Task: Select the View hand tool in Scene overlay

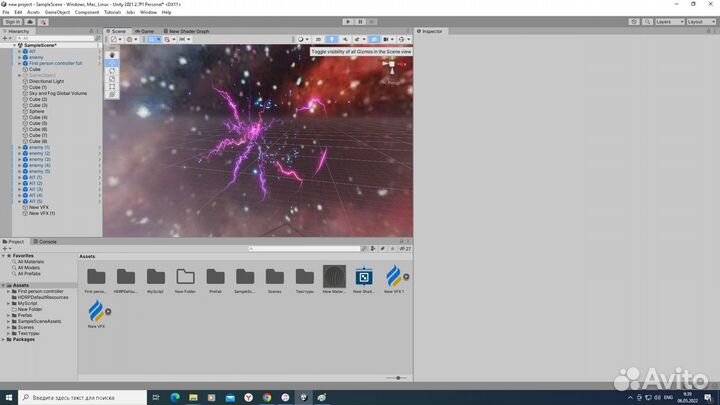Action: tap(112, 55)
